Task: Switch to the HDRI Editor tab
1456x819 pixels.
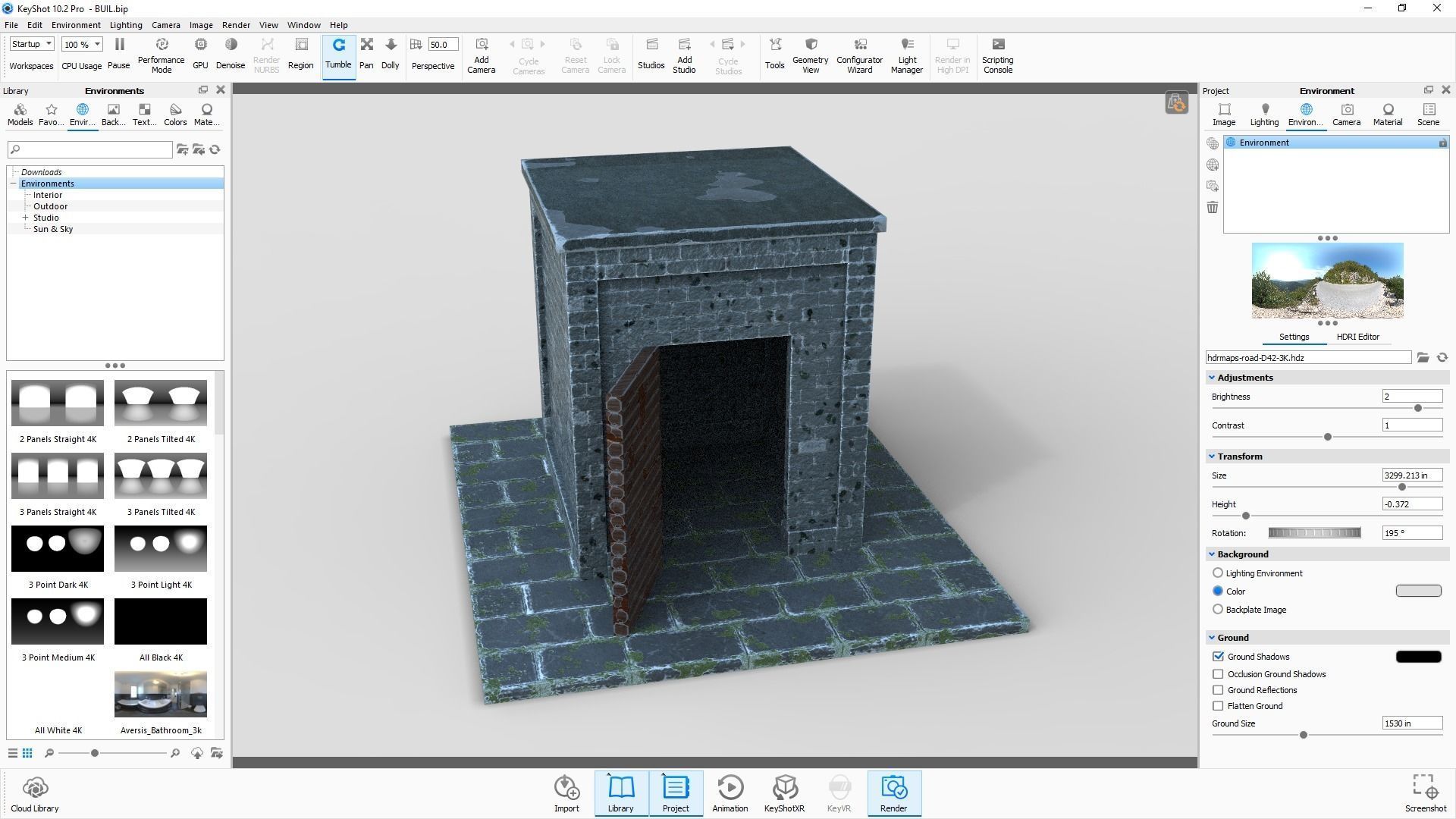Action: tap(1358, 337)
